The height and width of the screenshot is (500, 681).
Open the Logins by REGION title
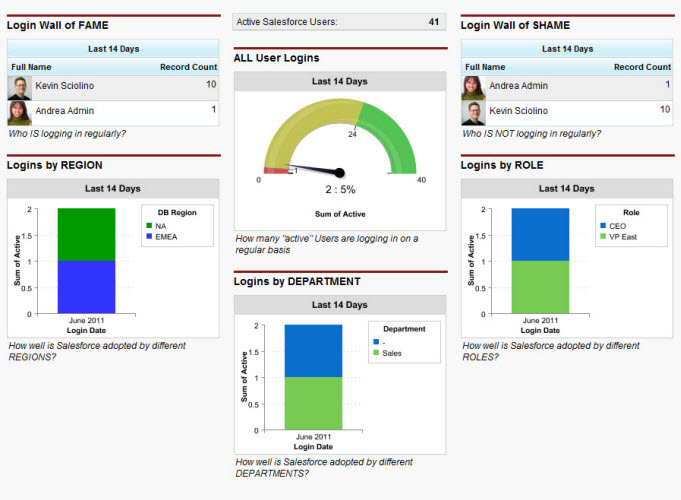55,165
